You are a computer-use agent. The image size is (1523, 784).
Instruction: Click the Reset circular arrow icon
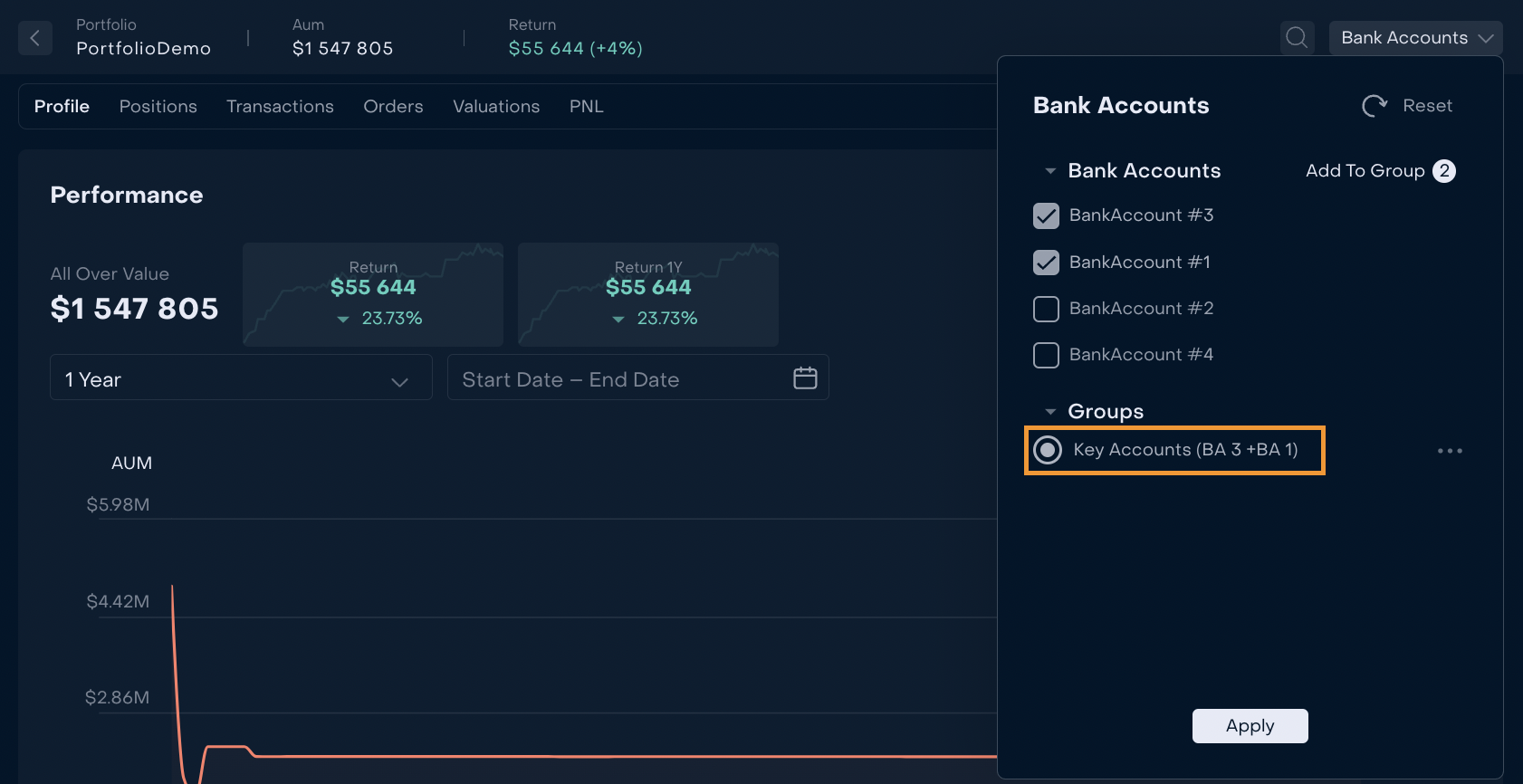pyautogui.click(x=1374, y=106)
